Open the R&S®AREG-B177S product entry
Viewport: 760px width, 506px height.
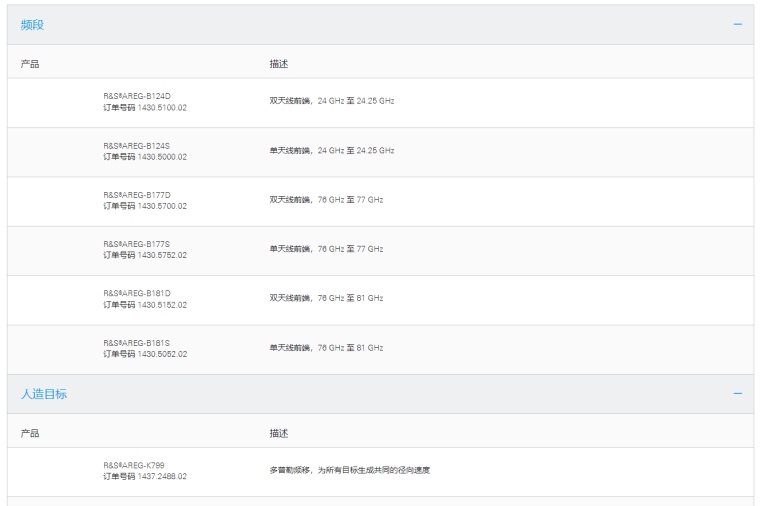(137, 244)
